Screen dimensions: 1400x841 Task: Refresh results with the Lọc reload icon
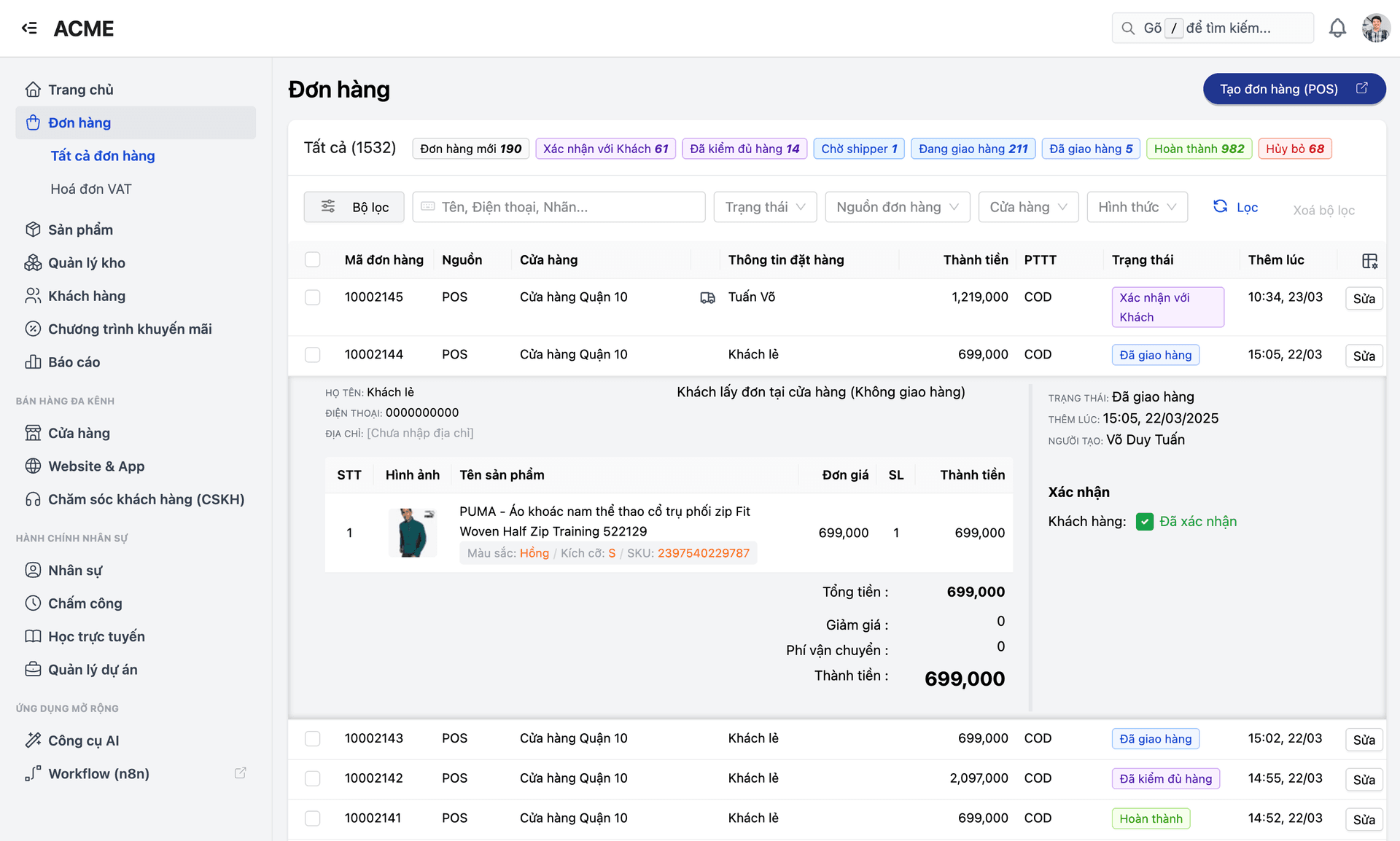[x=1220, y=206]
